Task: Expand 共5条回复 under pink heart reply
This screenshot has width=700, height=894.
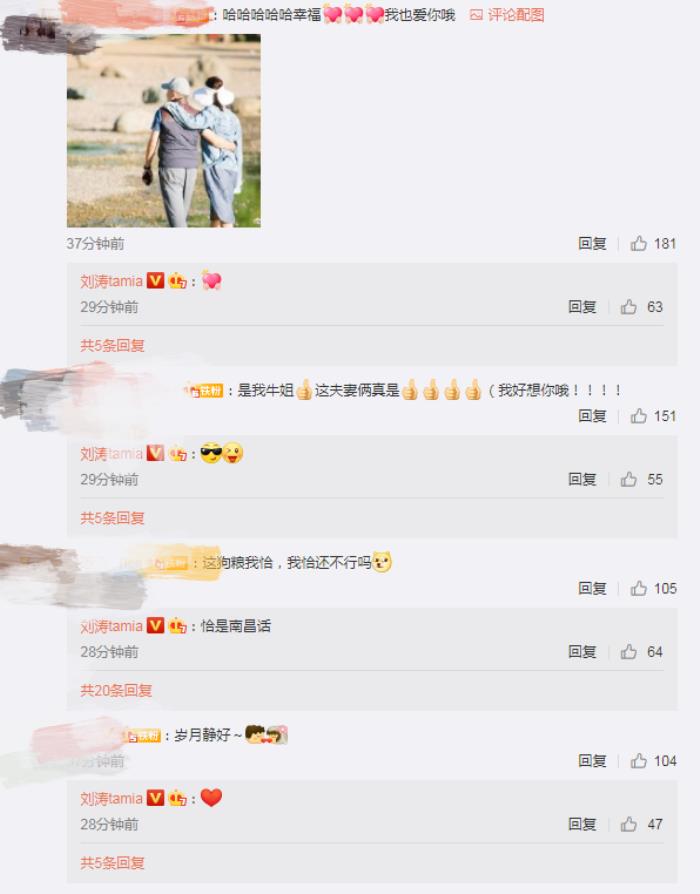Action: click(112, 345)
